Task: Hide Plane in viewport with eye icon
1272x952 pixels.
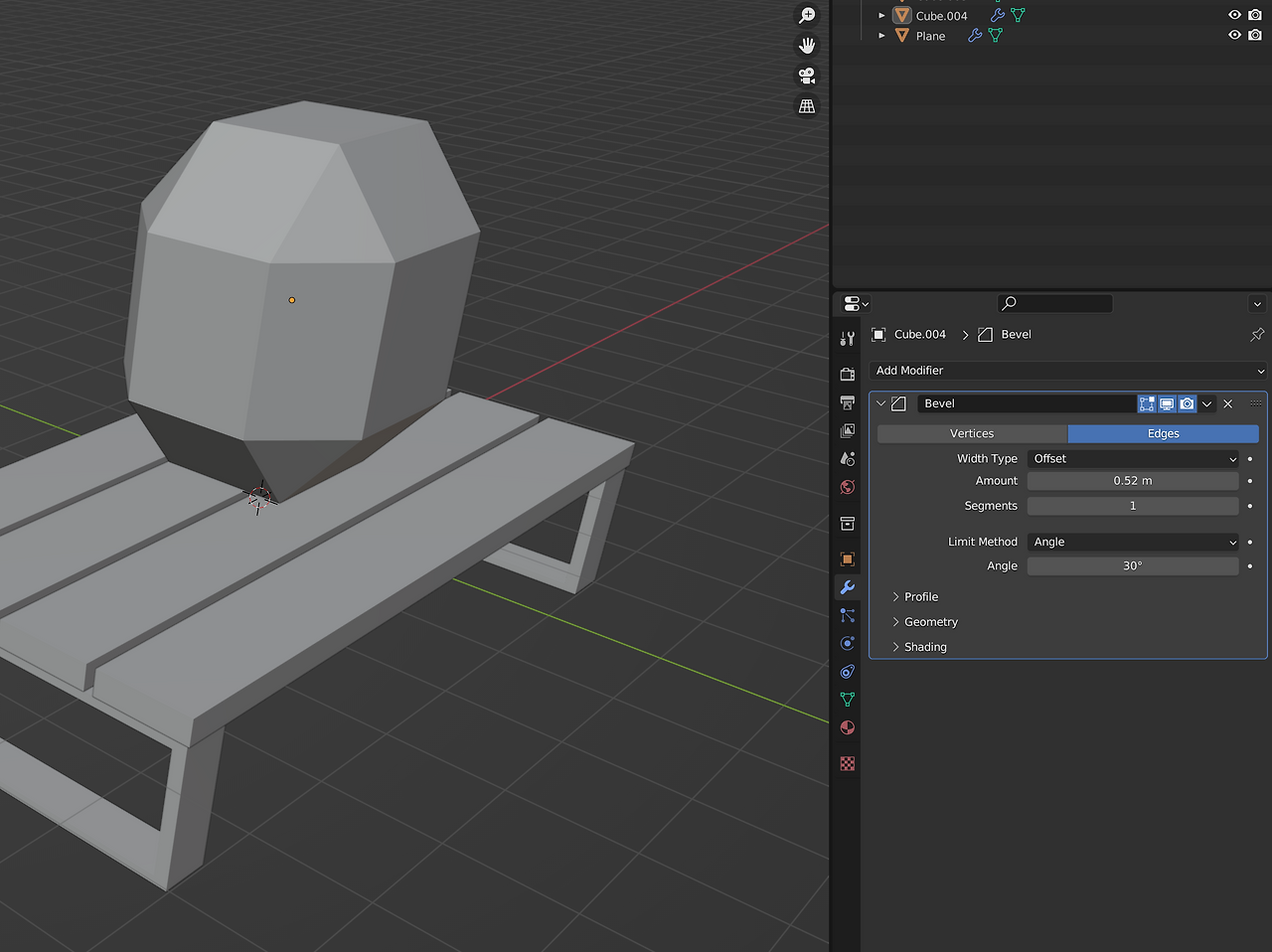Action: (x=1234, y=35)
